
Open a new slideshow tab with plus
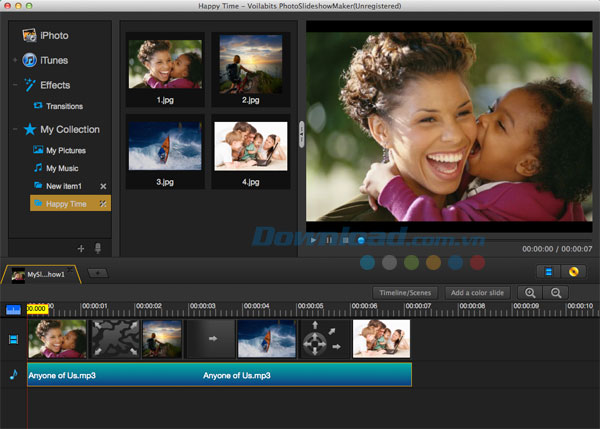pos(96,272)
